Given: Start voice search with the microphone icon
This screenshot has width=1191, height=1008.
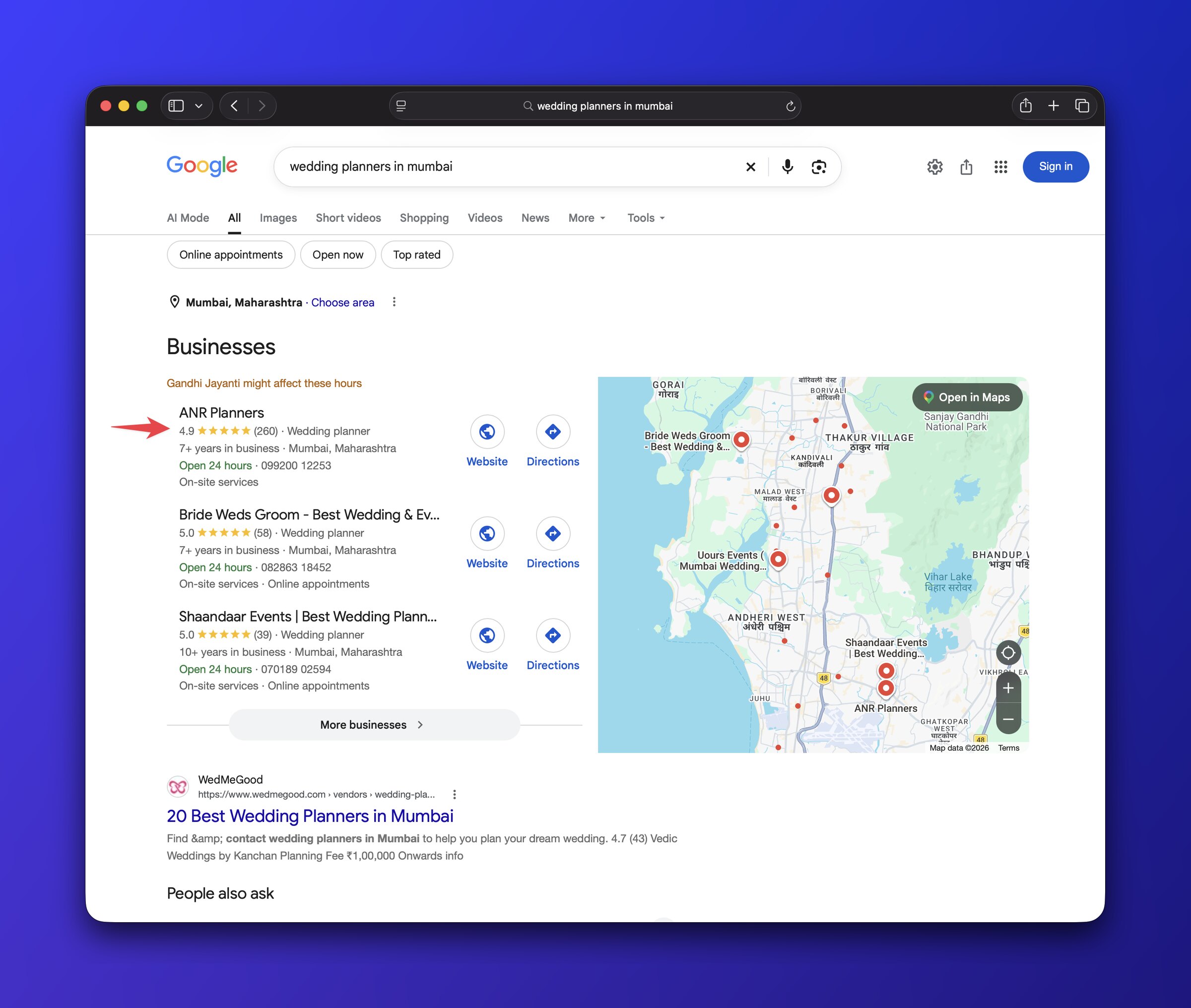Looking at the screenshot, I should click(x=787, y=166).
